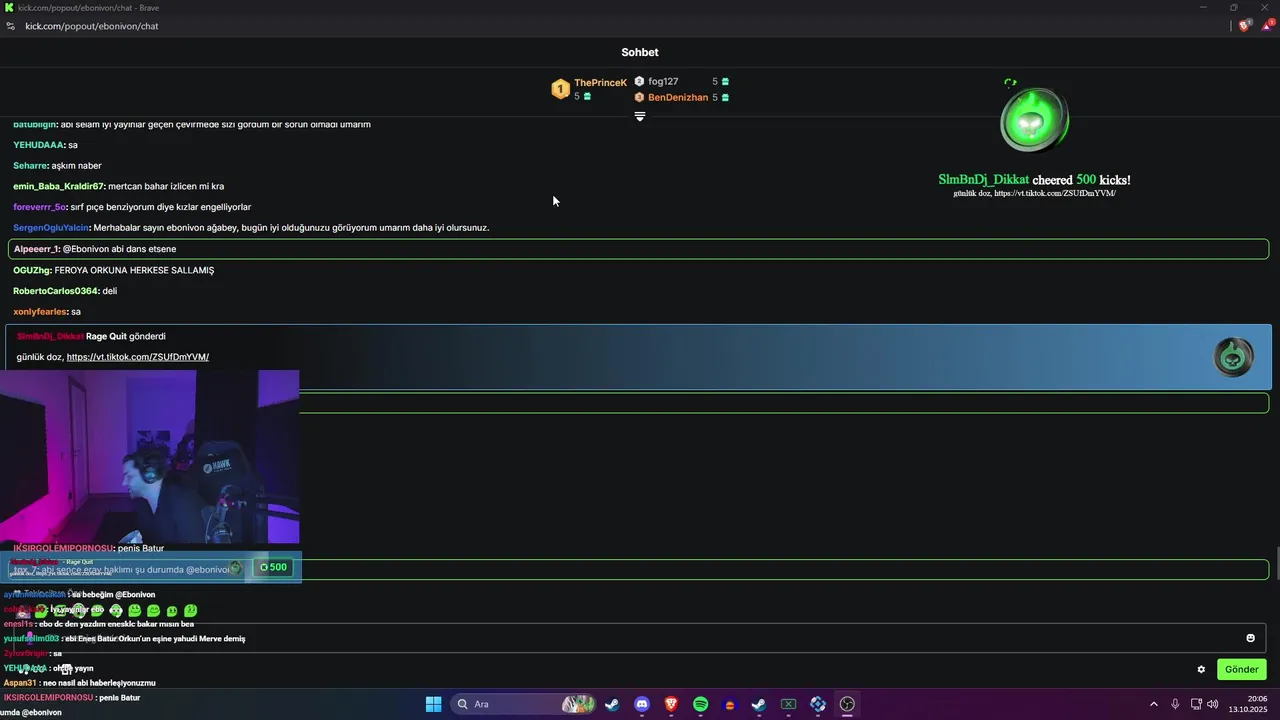Screen dimensions: 1280x720
Task: Click the 500 kicks badge on the overlay
Action: [x=272, y=567]
